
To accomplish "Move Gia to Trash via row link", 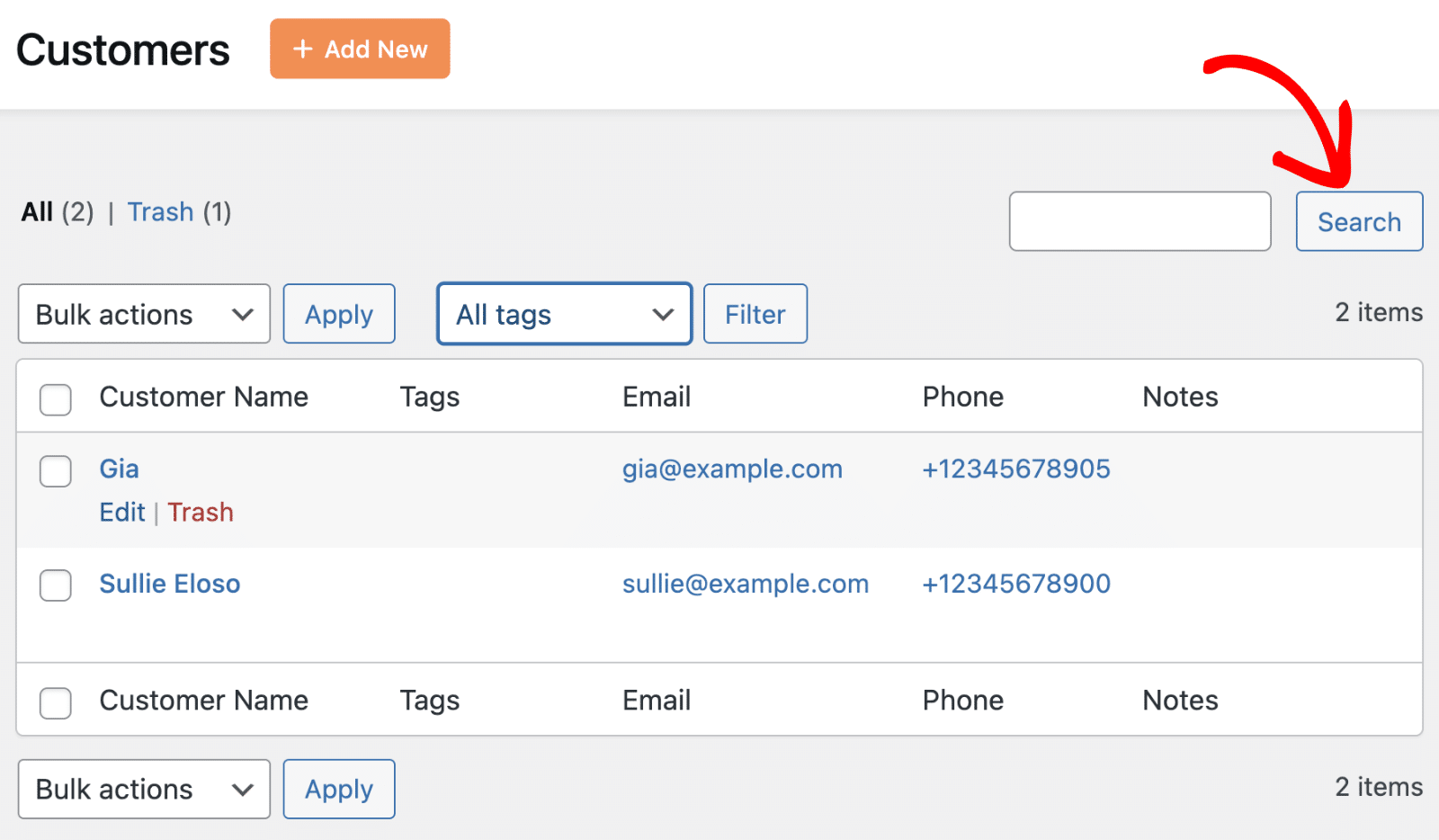I will pyautogui.click(x=201, y=512).
